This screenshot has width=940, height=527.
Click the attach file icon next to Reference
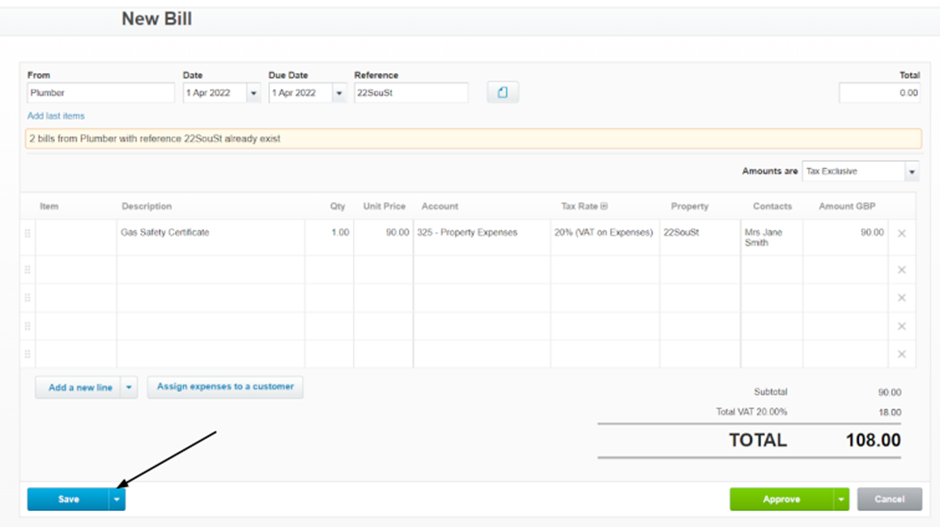pos(502,93)
